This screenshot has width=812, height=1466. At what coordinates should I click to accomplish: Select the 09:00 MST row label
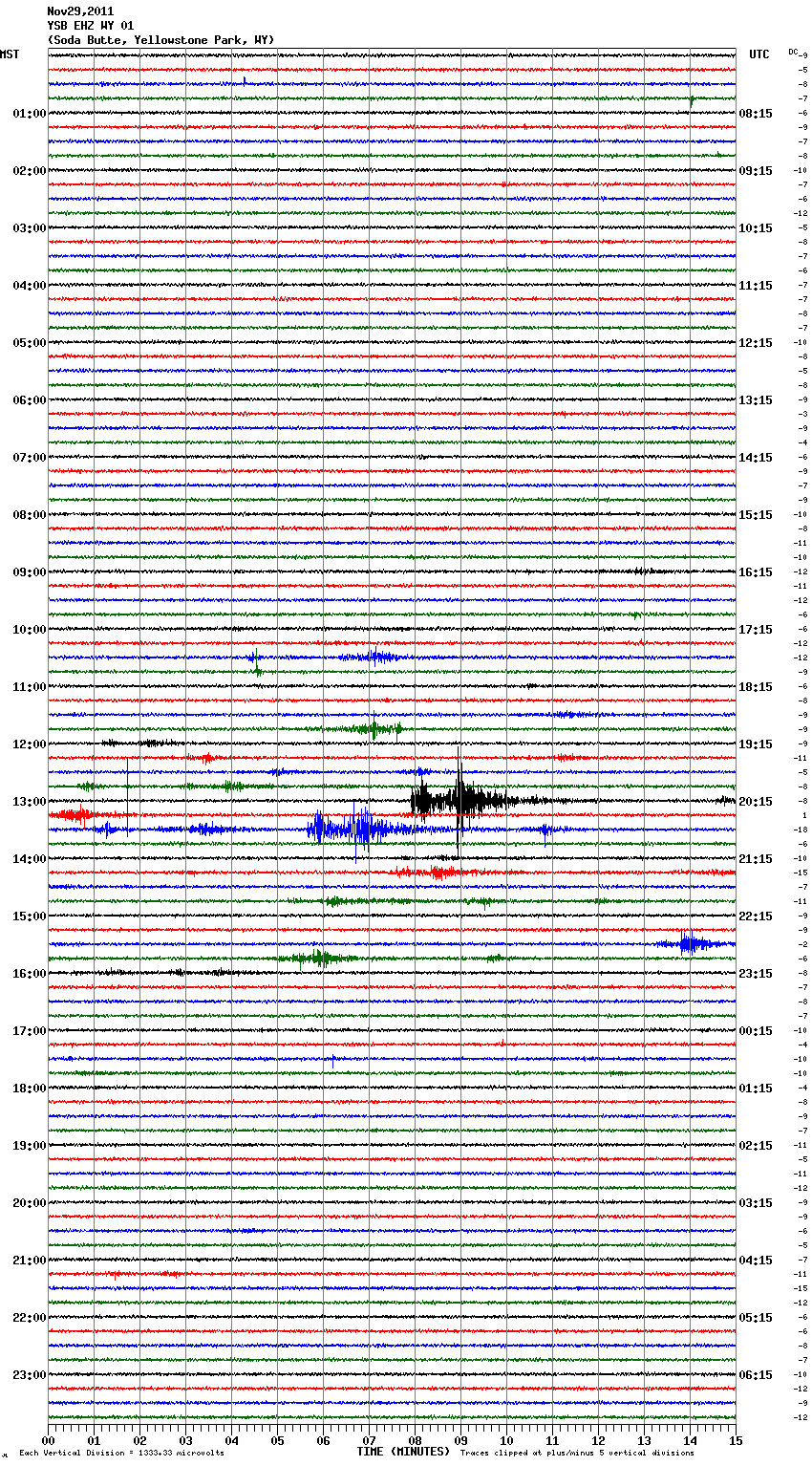click(x=30, y=572)
